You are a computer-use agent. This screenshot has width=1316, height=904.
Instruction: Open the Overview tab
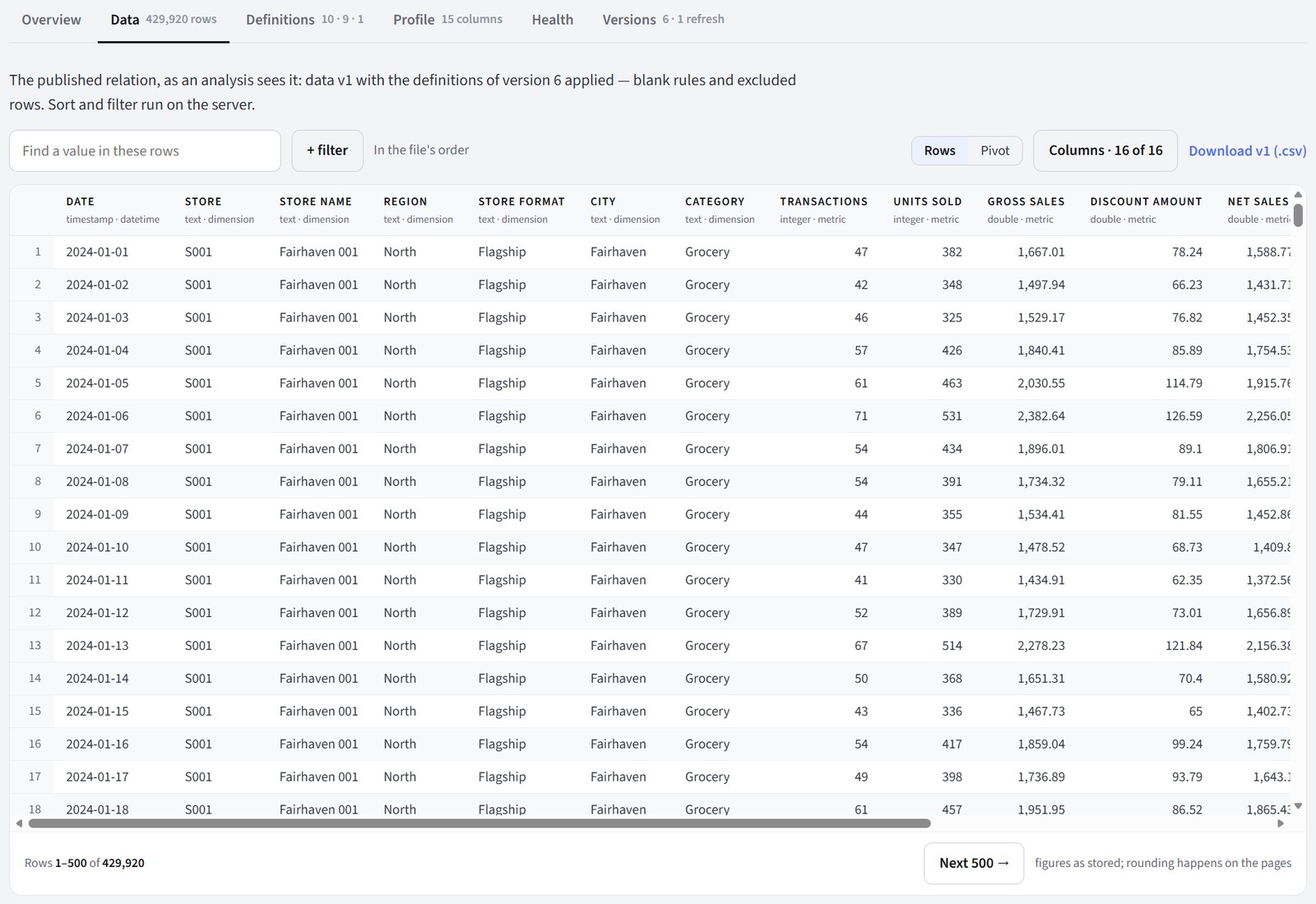pyautogui.click(x=51, y=20)
